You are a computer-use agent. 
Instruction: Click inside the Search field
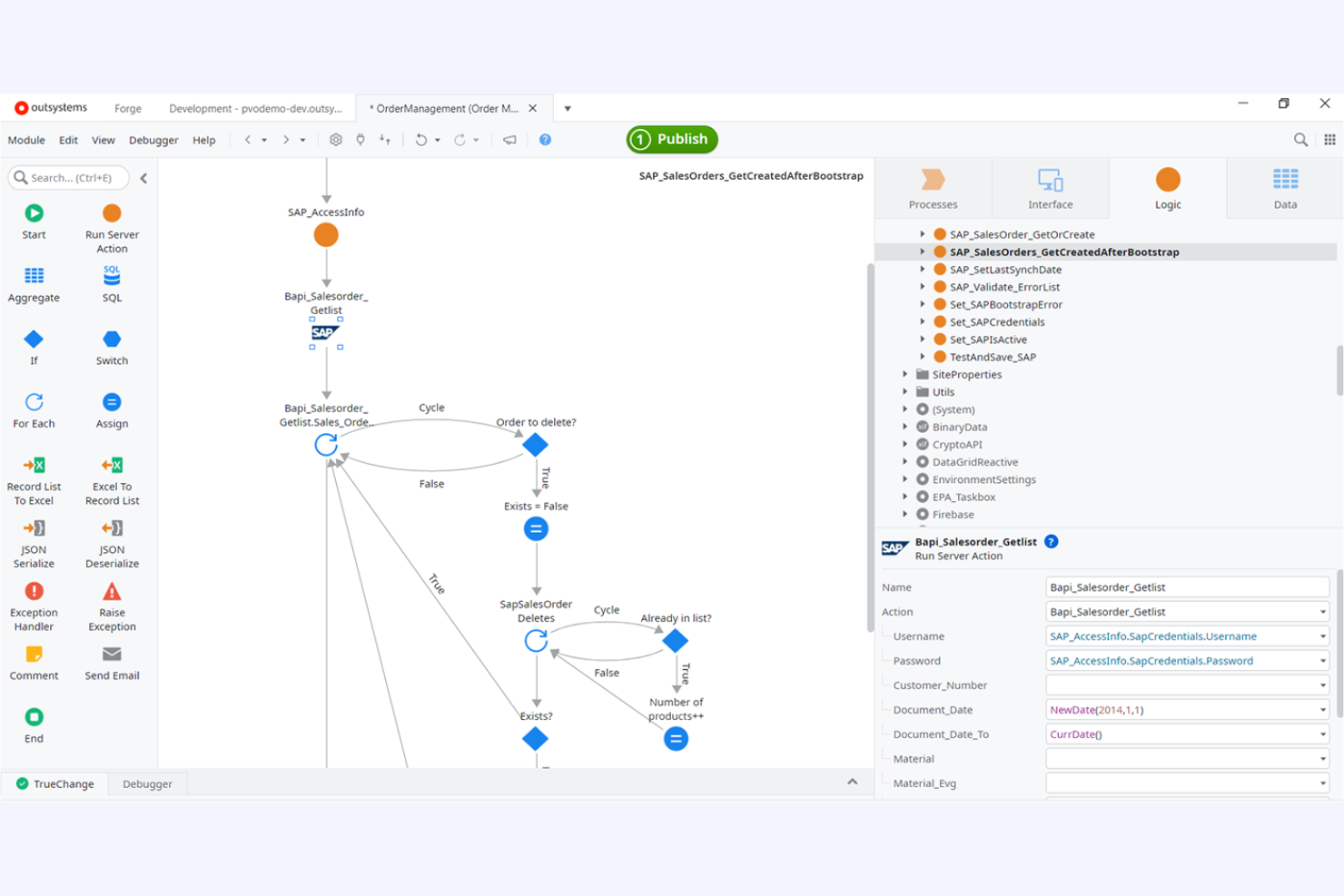[68, 177]
